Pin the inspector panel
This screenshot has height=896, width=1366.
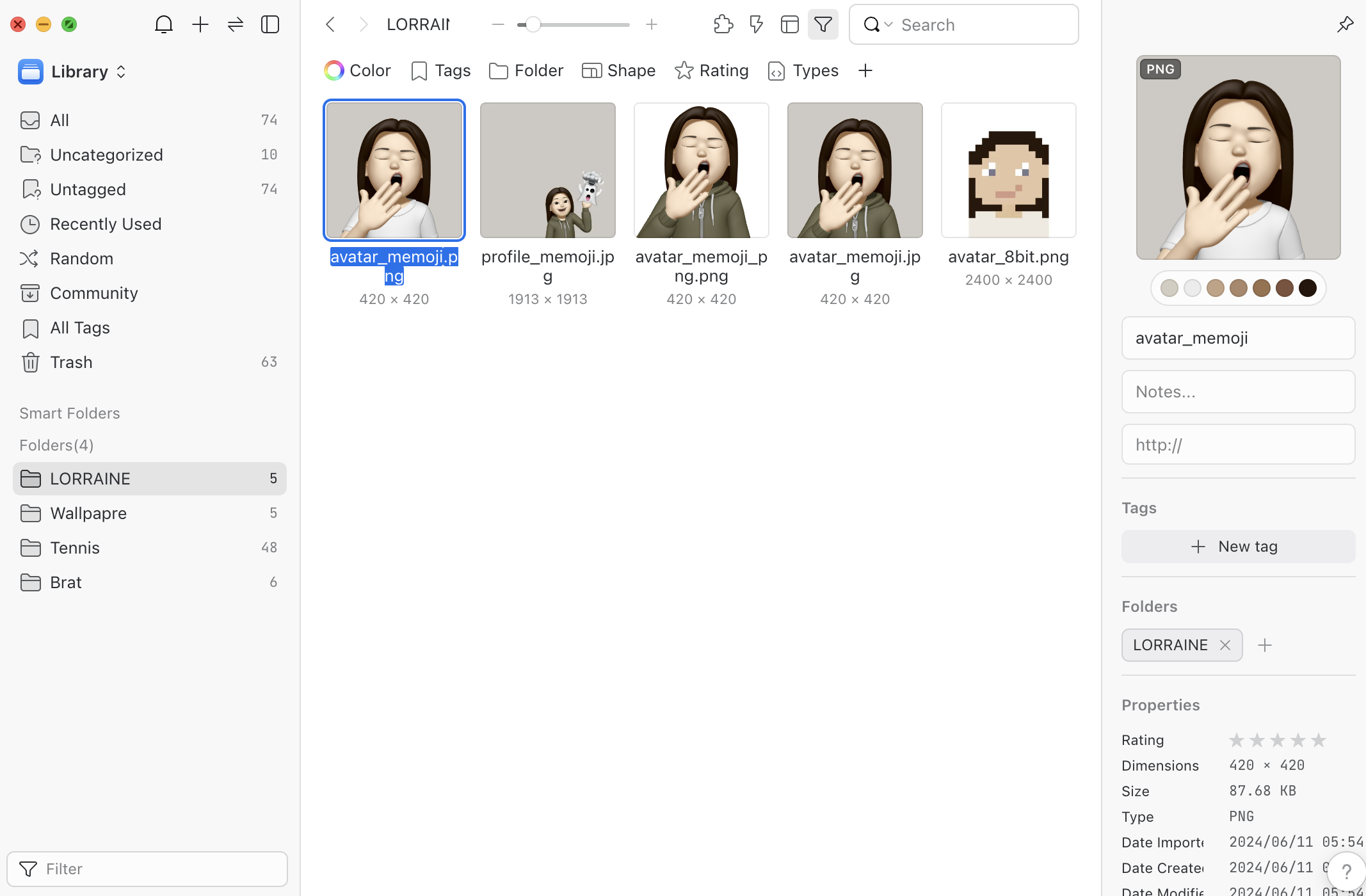click(1345, 24)
